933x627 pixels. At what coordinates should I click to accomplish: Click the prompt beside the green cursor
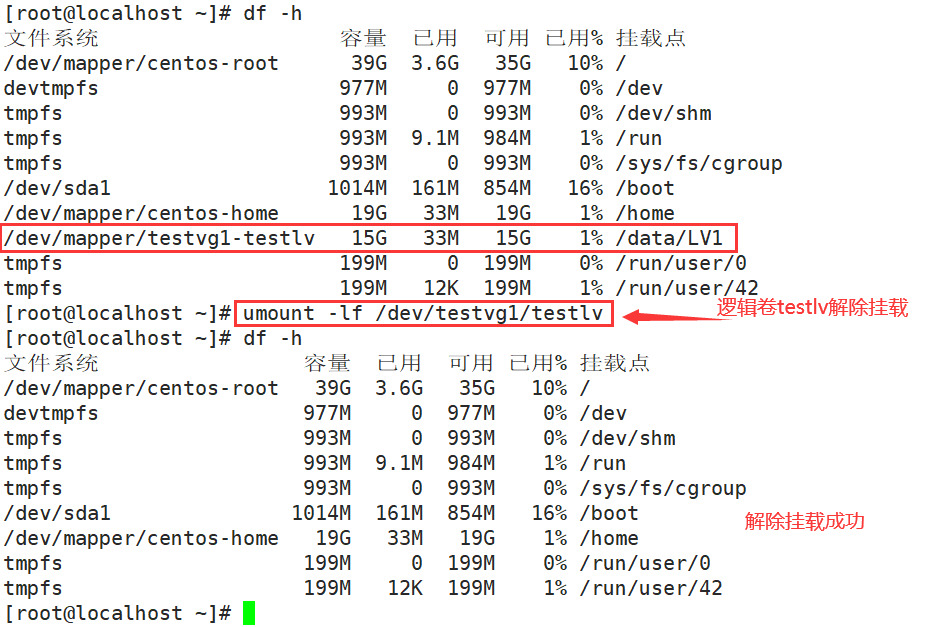click(118, 613)
